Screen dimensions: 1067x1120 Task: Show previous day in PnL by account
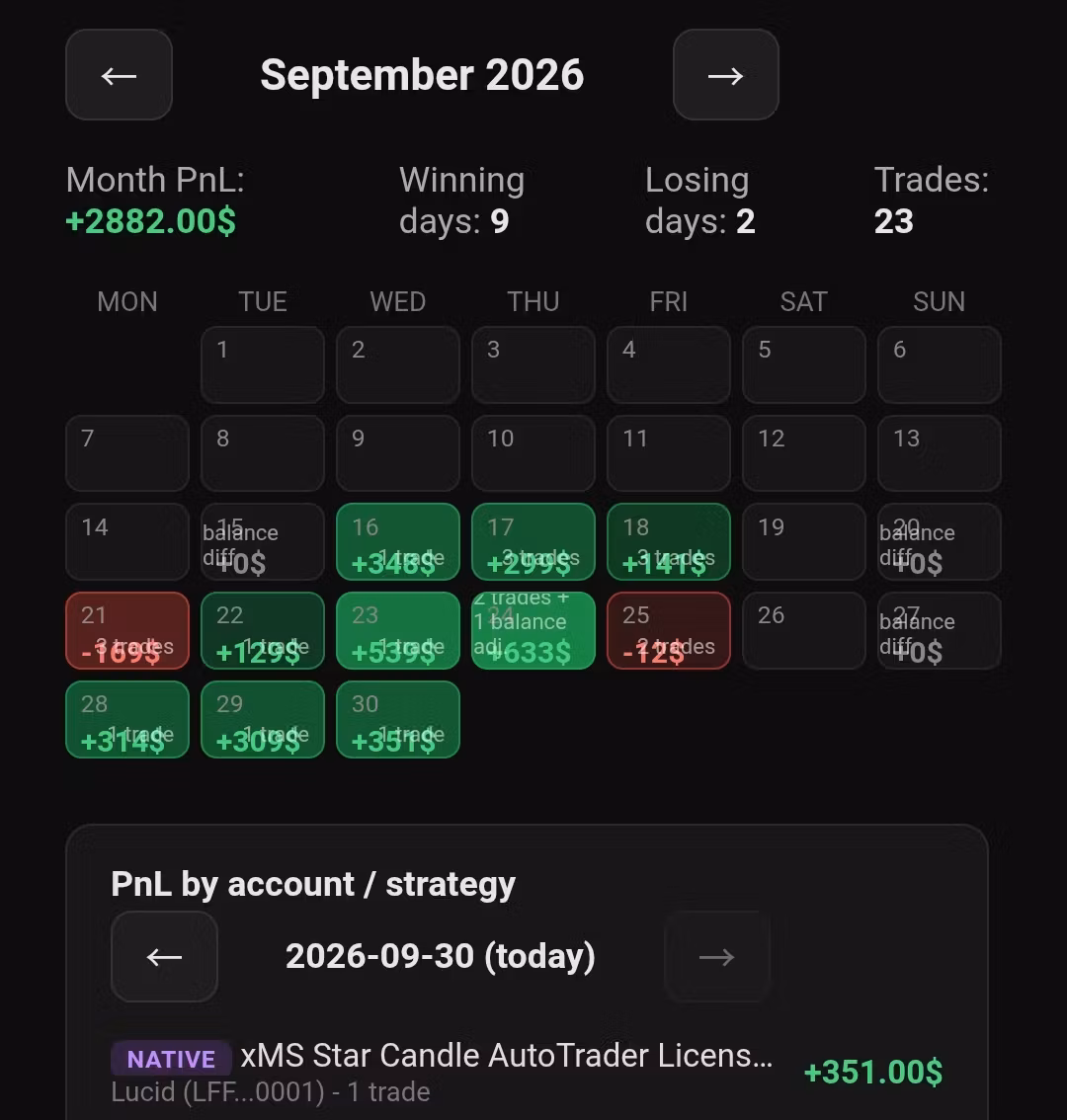pyautogui.click(x=164, y=956)
